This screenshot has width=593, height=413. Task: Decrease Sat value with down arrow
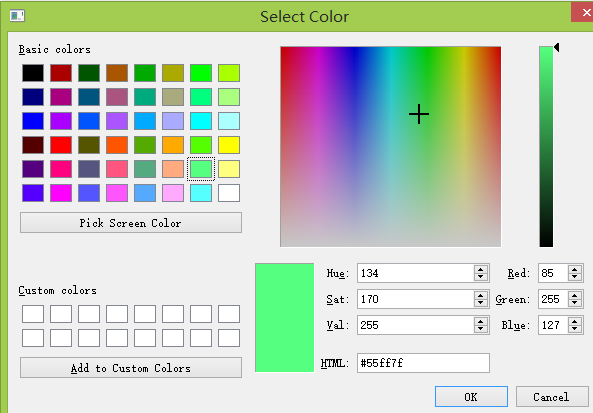pyautogui.click(x=480, y=303)
